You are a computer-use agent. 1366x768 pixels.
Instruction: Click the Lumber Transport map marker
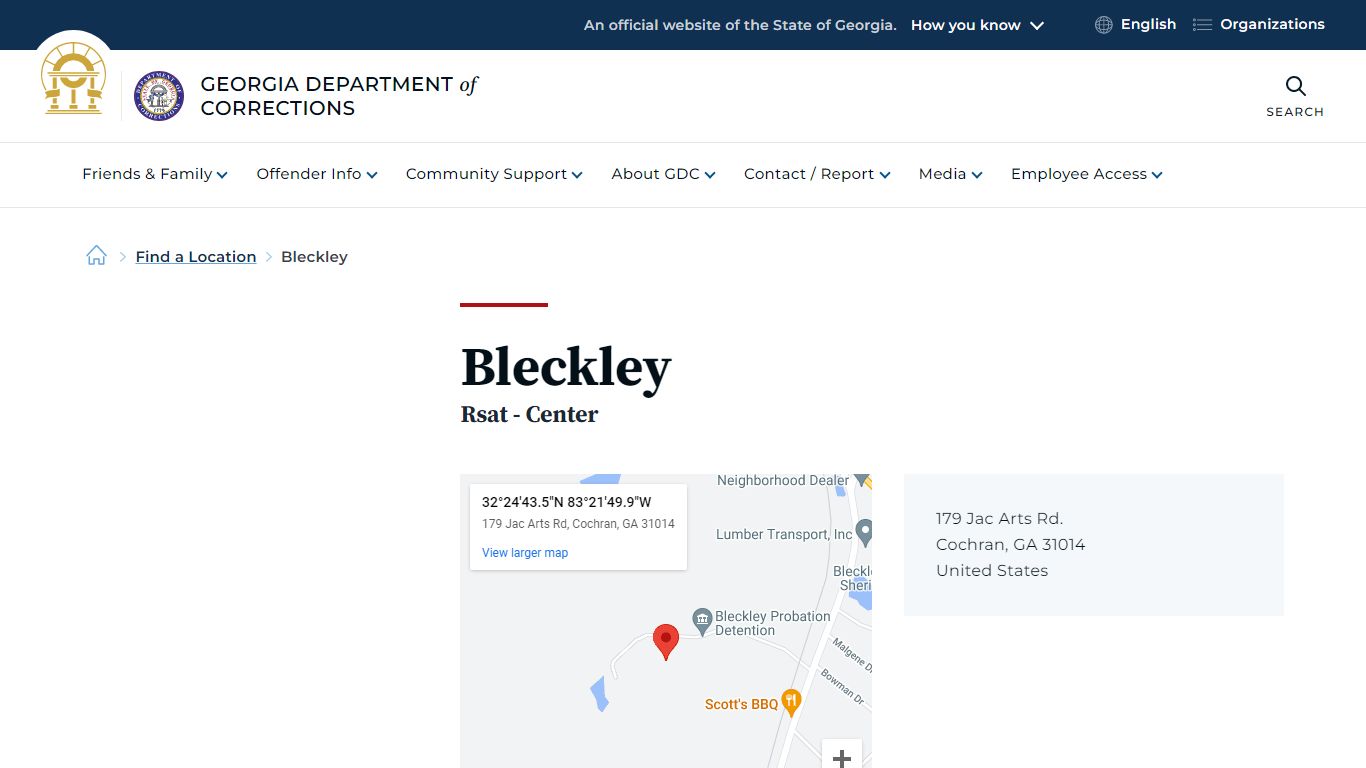[x=865, y=532]
